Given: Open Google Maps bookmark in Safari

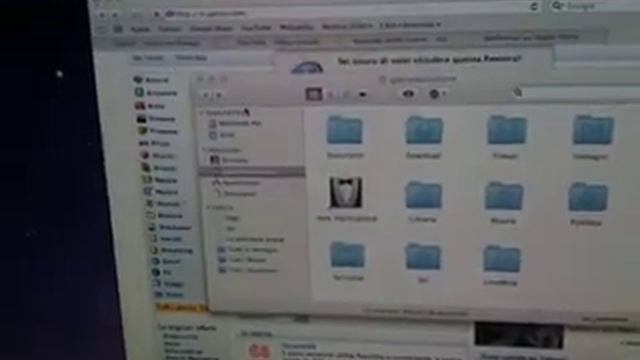Looking at the screenshot, I should pos(211,28).
